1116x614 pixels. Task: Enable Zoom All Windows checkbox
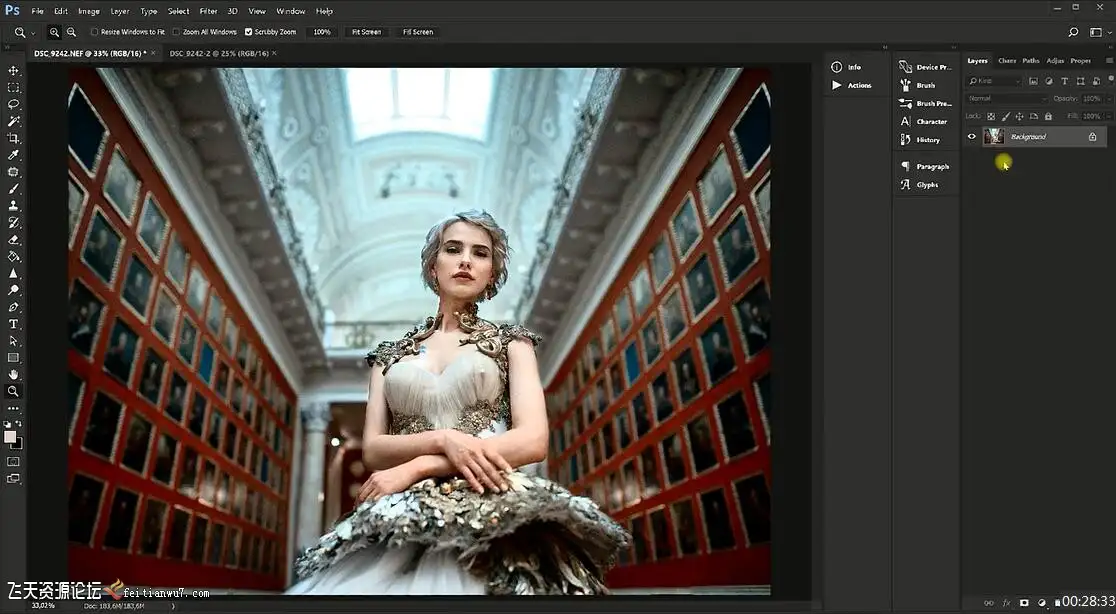[x=177, y=32]
